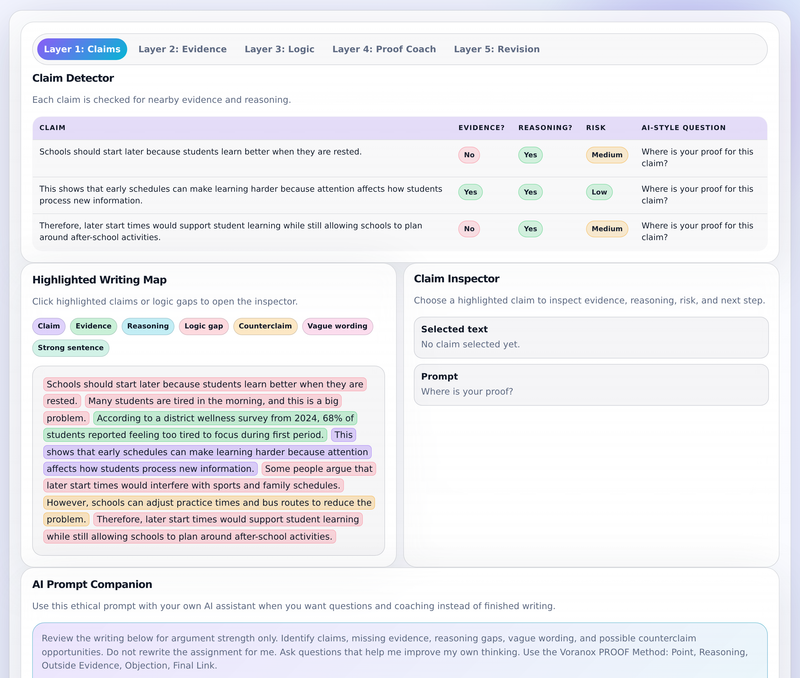Select the active Layer 1: Claims tab
The width and height of the screenshot is (800, 678).
click(x=82, y=49)
